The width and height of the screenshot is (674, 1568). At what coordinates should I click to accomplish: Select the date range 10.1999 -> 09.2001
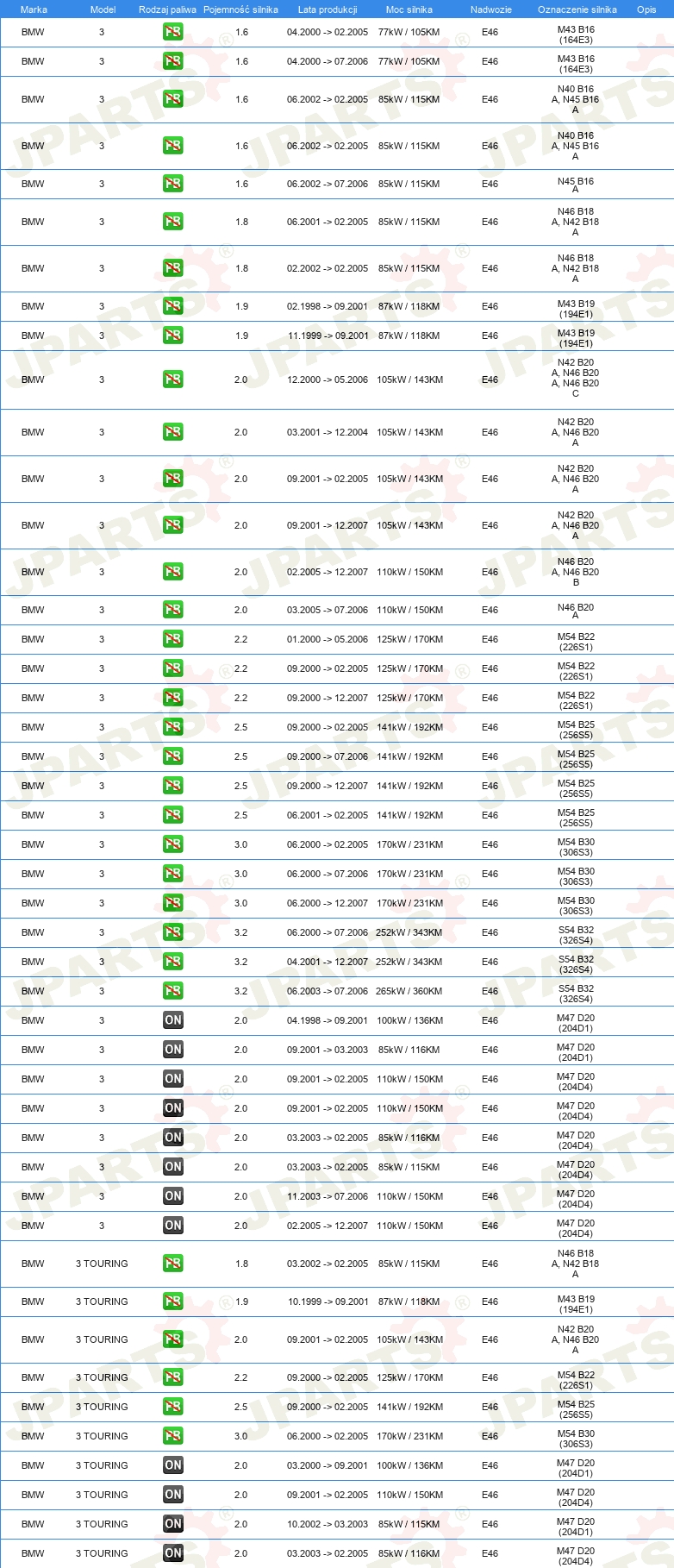[328, 1301]
